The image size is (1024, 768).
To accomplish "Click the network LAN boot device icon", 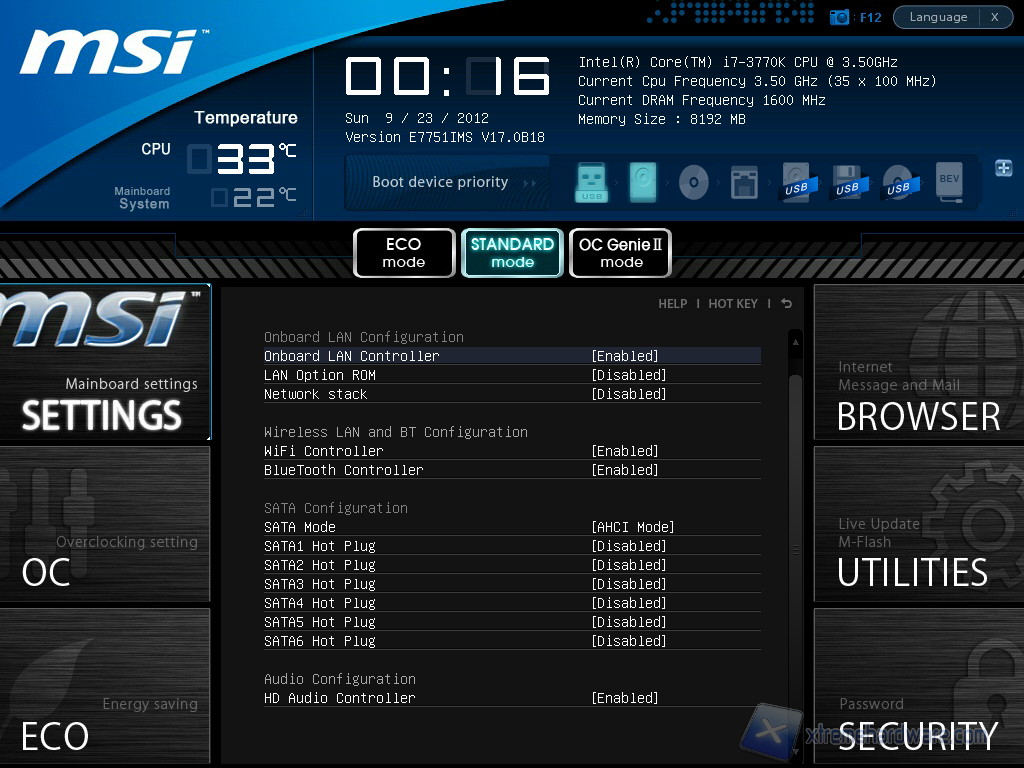I will pyautogui.click(x=745, y=183).
